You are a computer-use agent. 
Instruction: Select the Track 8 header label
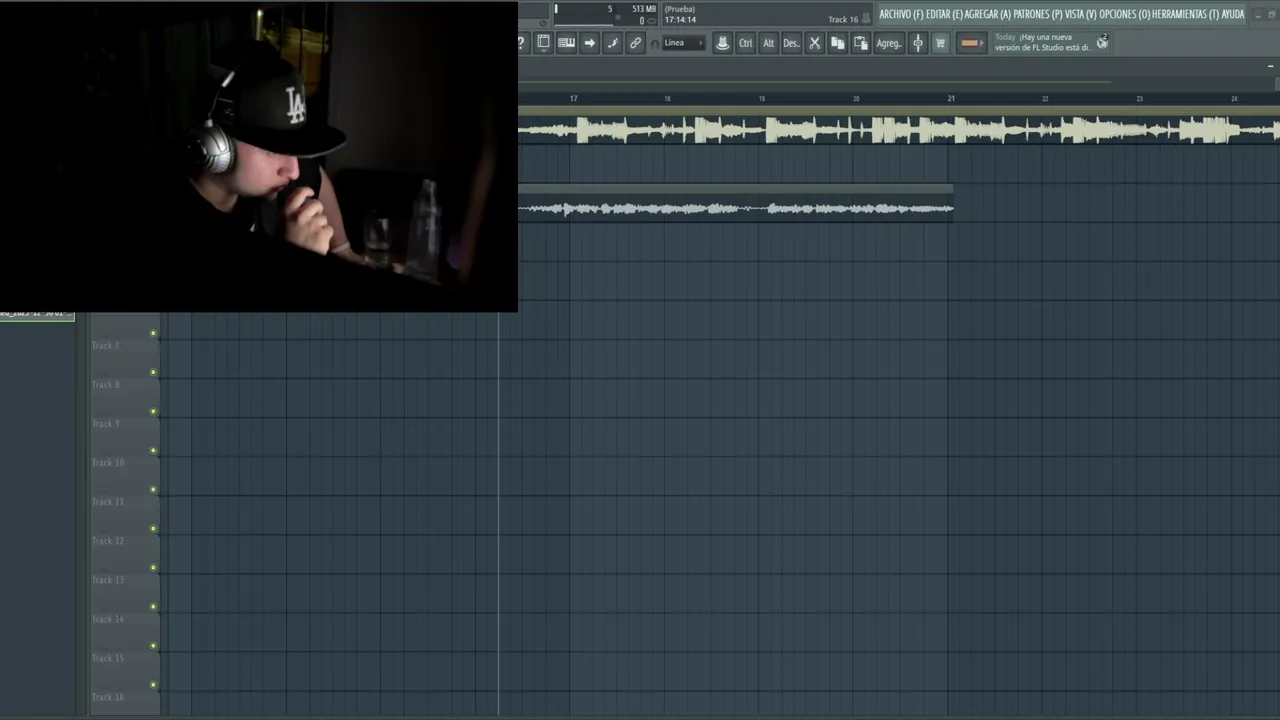(x=106, y=385)
